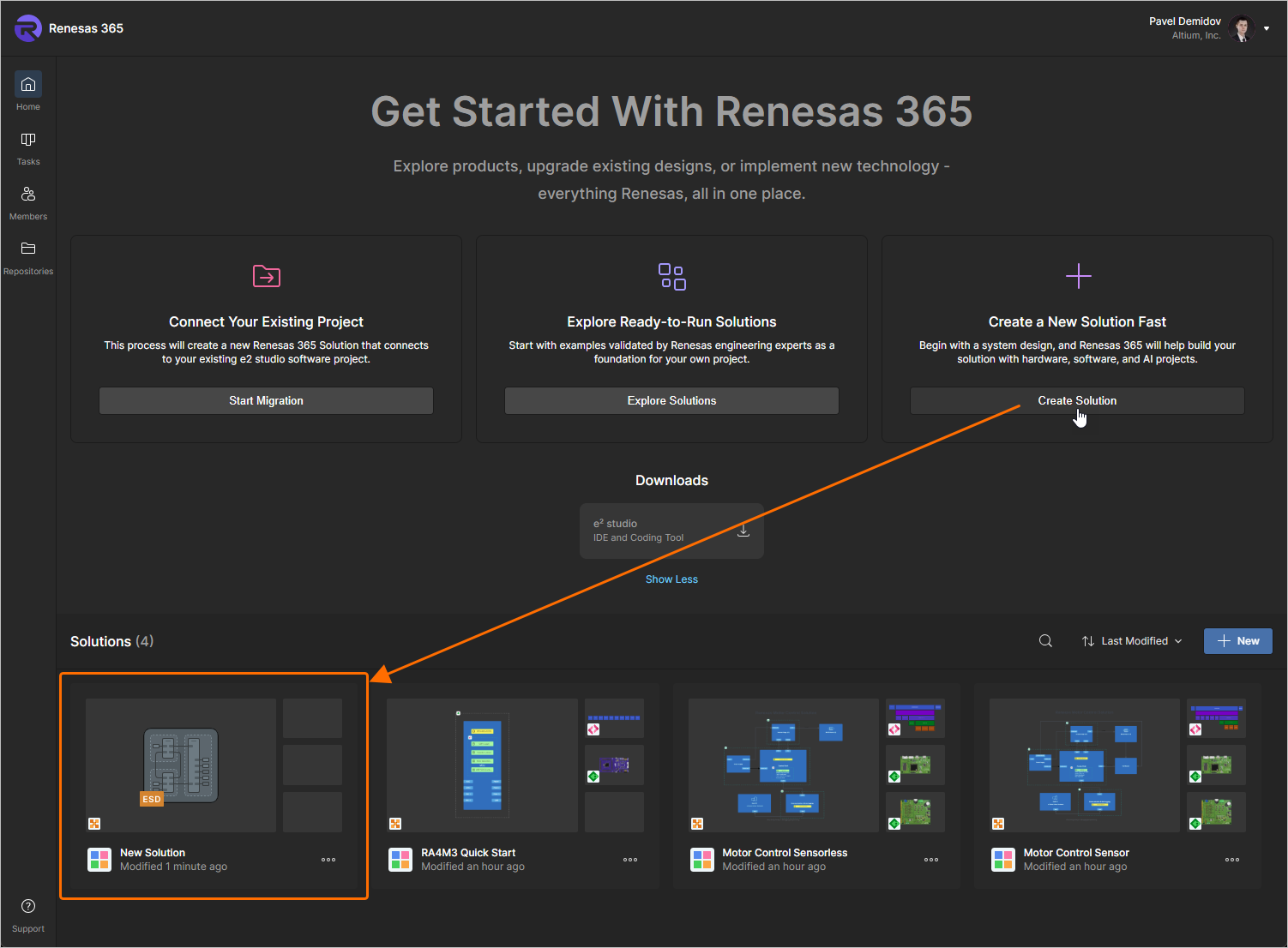Click the ESD badge on New Solution thumbnail
Viewport: 1288px width, 948px height.
pos(152,799)
